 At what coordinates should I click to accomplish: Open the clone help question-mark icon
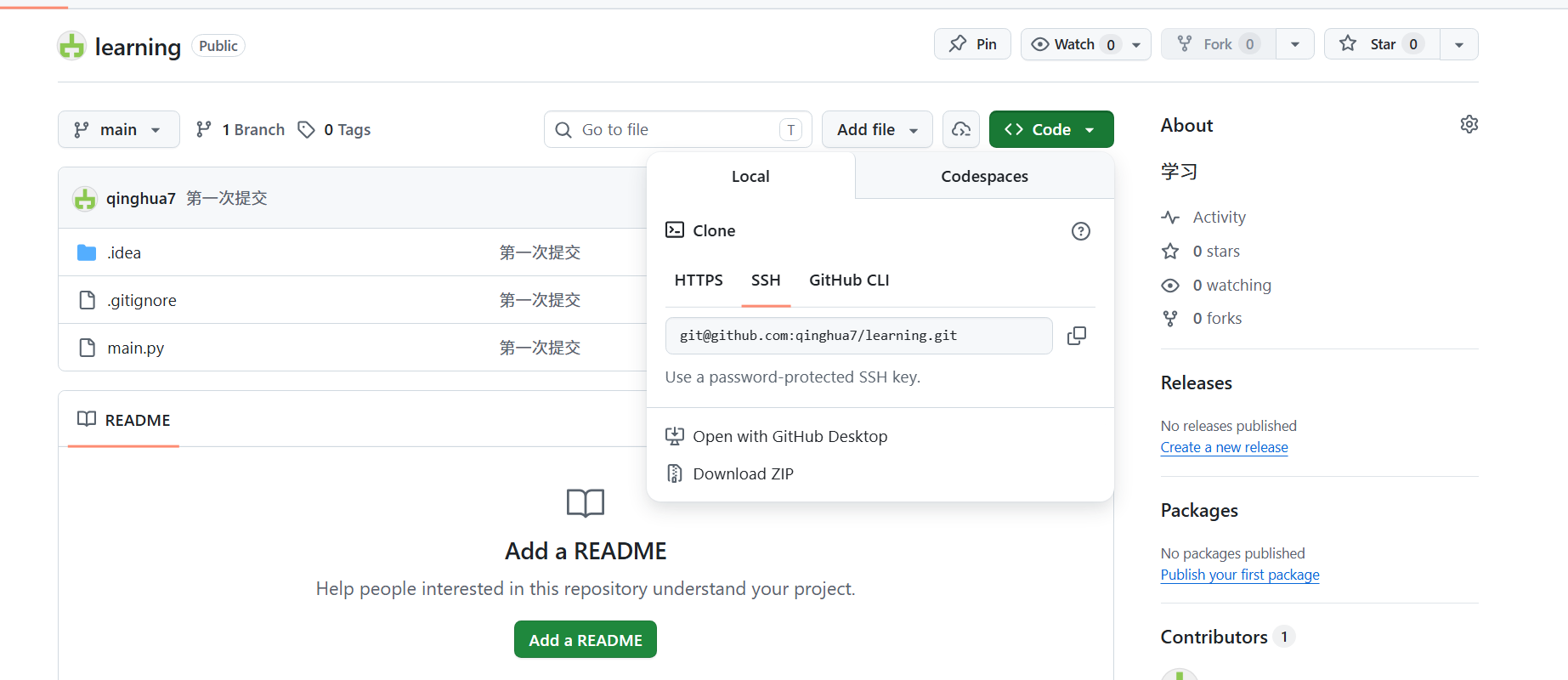tap(1081, 231)
